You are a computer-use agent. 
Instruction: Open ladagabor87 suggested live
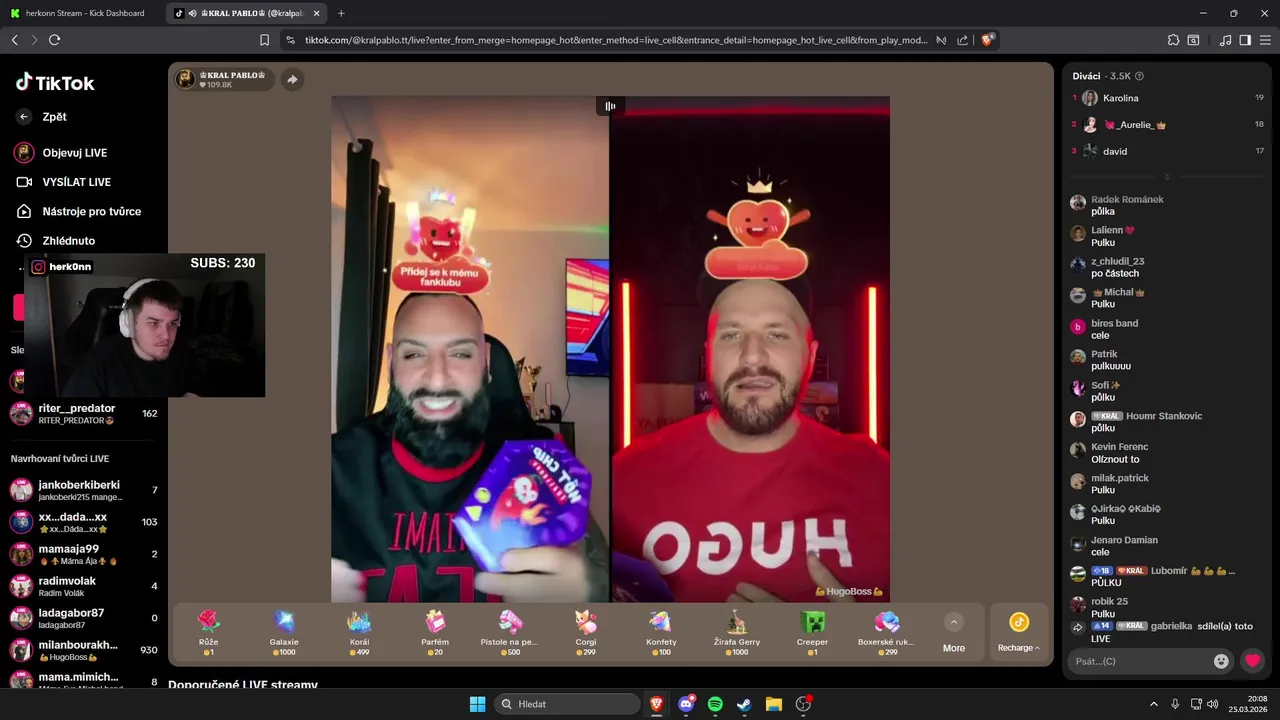point(84,618)
